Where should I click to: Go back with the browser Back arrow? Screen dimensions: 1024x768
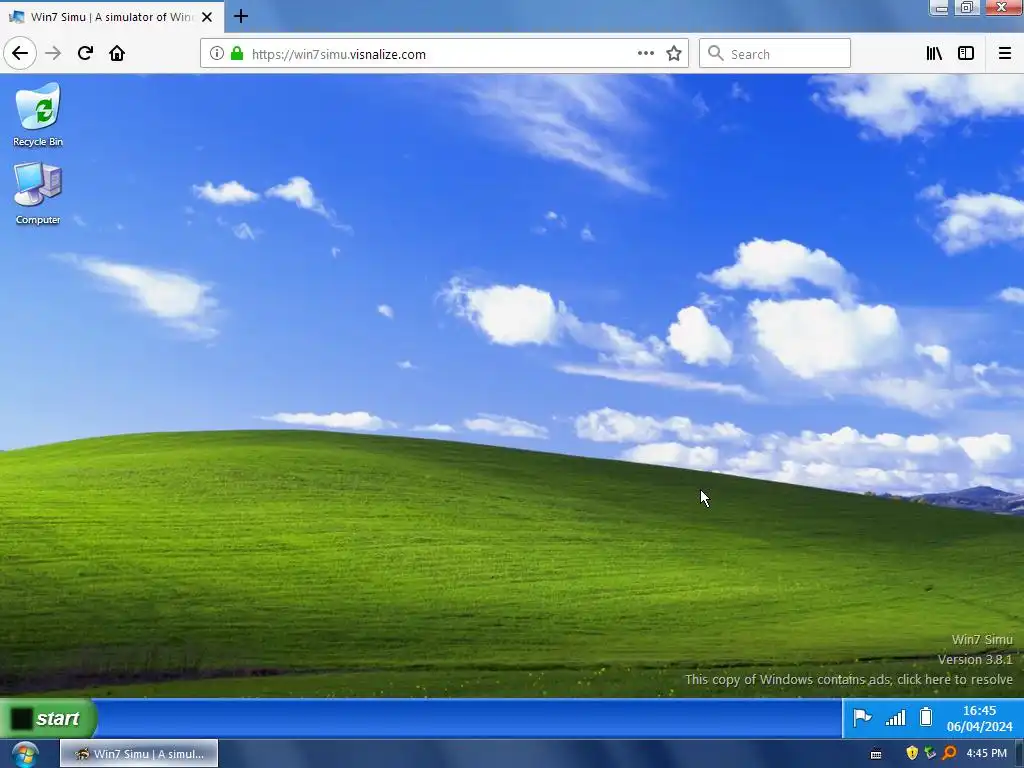(x=20, y=53)
